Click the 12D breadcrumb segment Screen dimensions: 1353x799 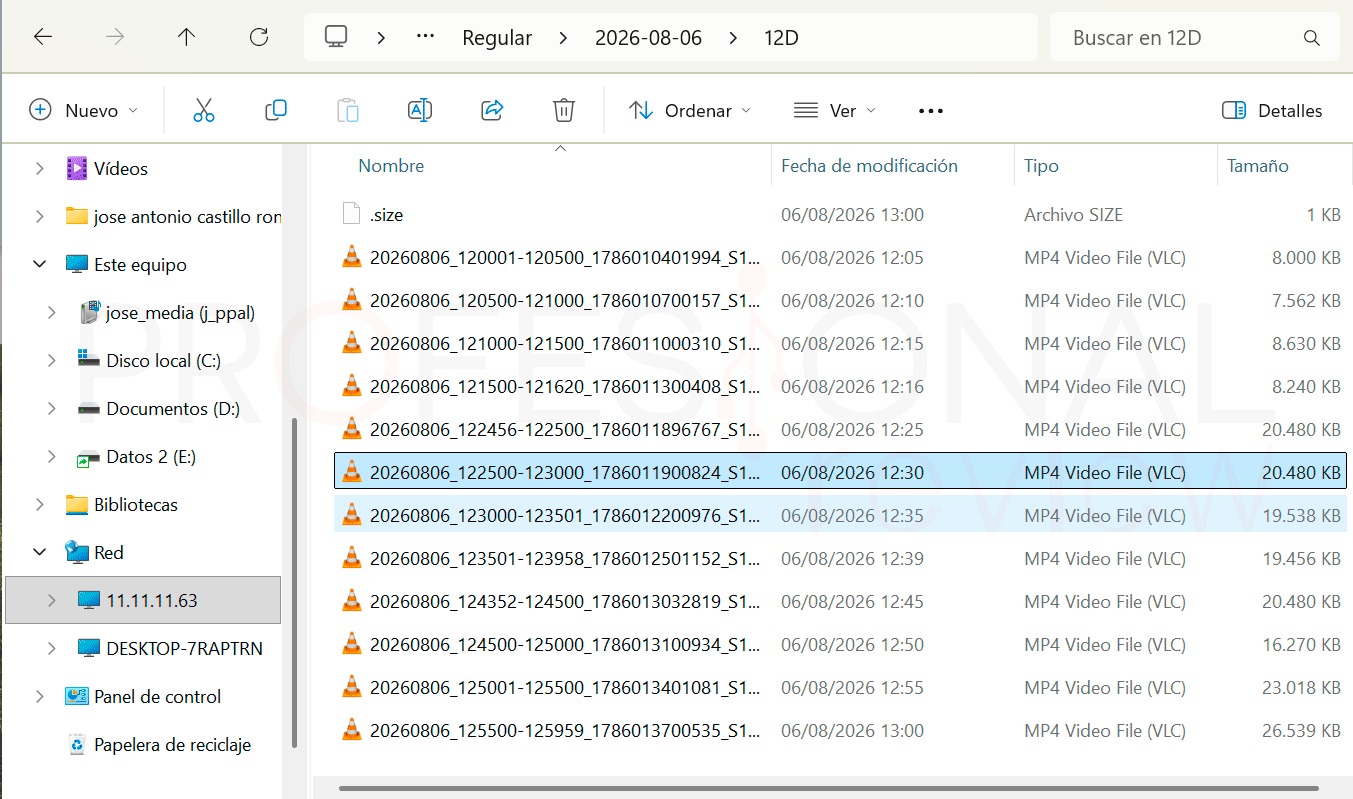coord(781,38)
